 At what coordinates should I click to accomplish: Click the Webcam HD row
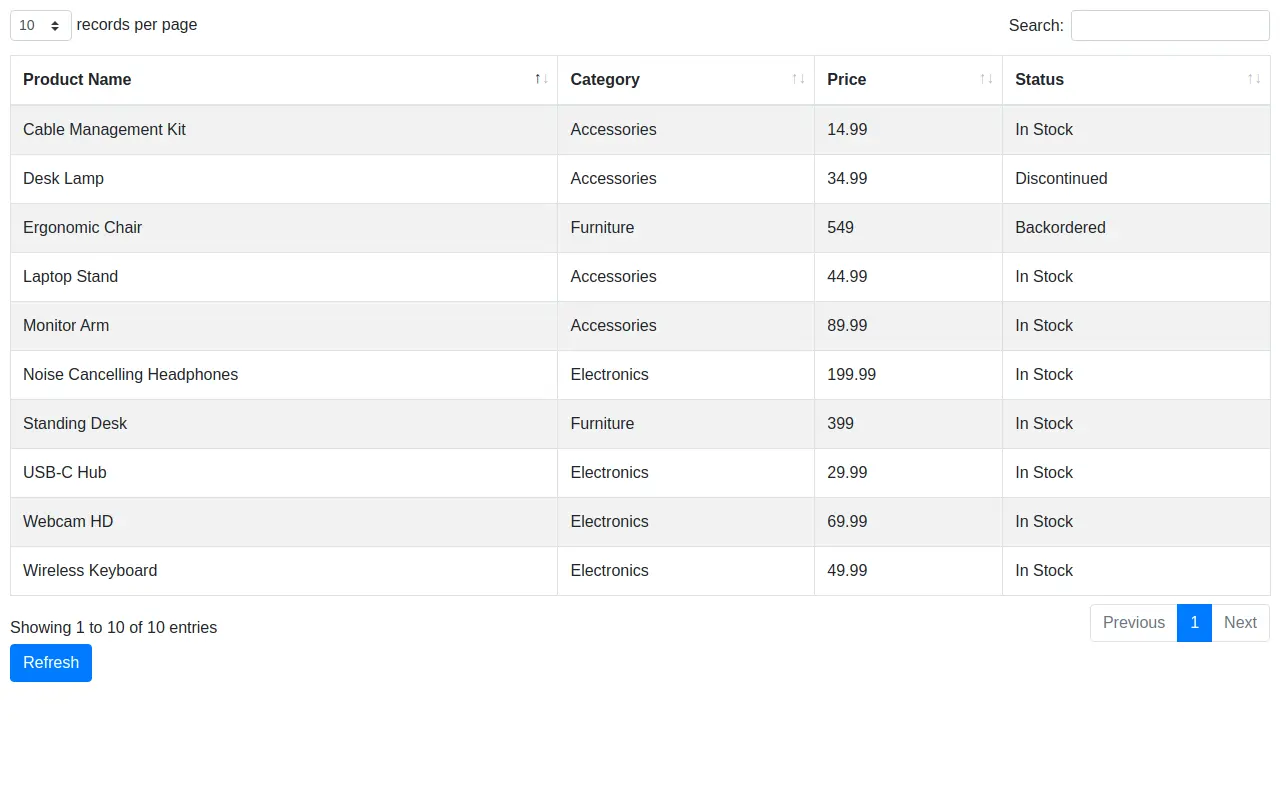(x=640, y=522)
